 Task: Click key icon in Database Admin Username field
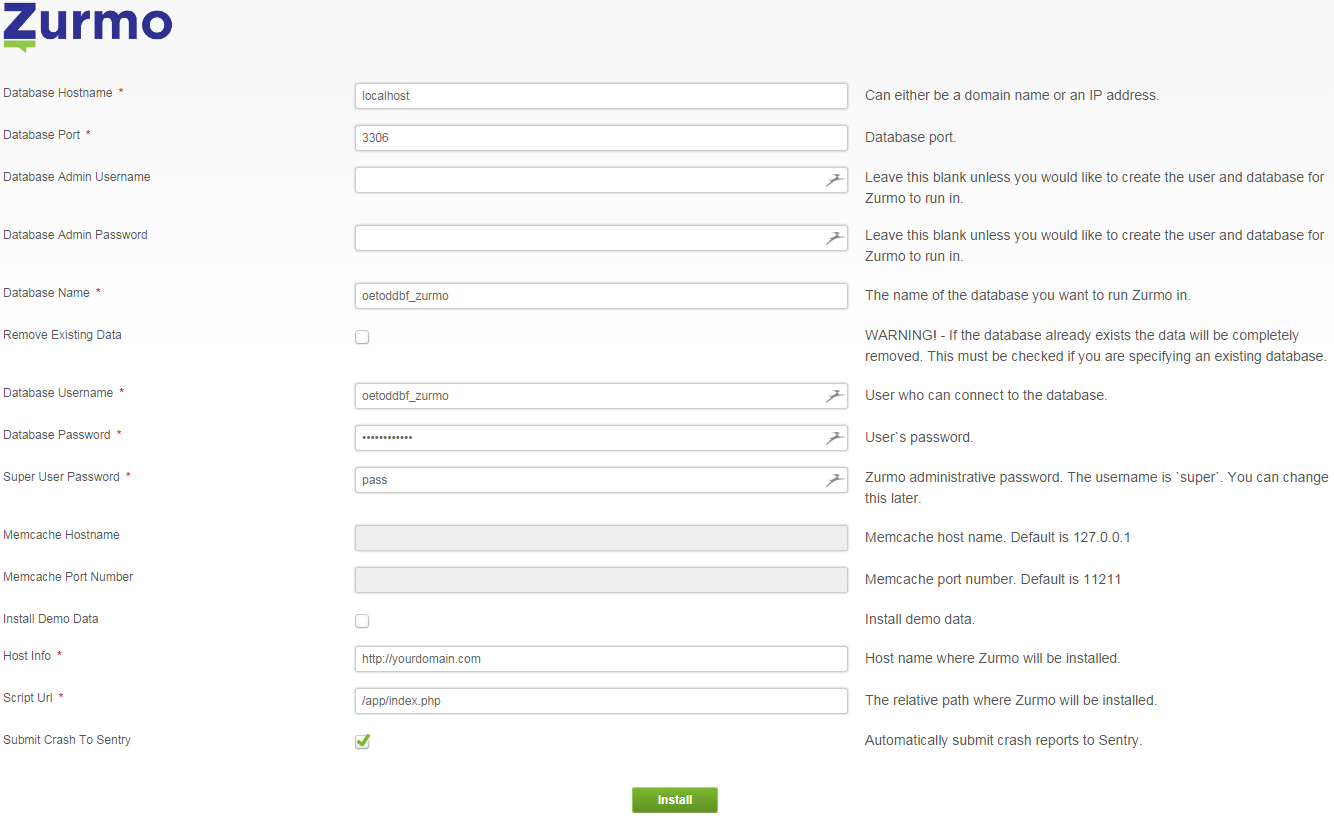(x=834, y=180)
